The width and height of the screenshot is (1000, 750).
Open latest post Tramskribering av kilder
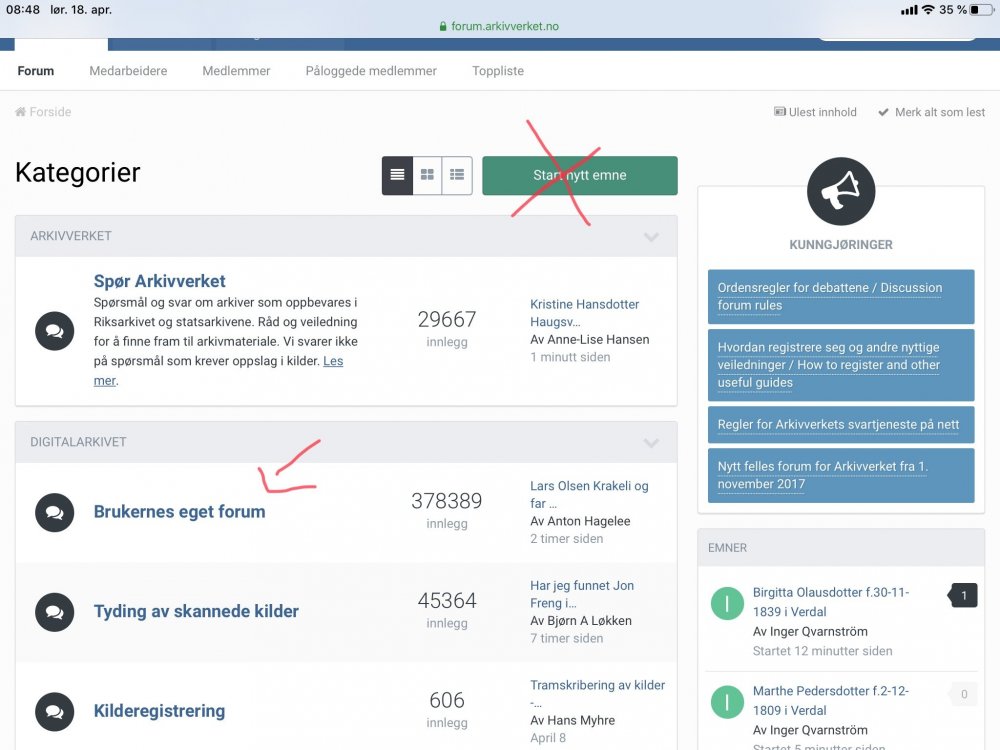(x=598, y=693)
